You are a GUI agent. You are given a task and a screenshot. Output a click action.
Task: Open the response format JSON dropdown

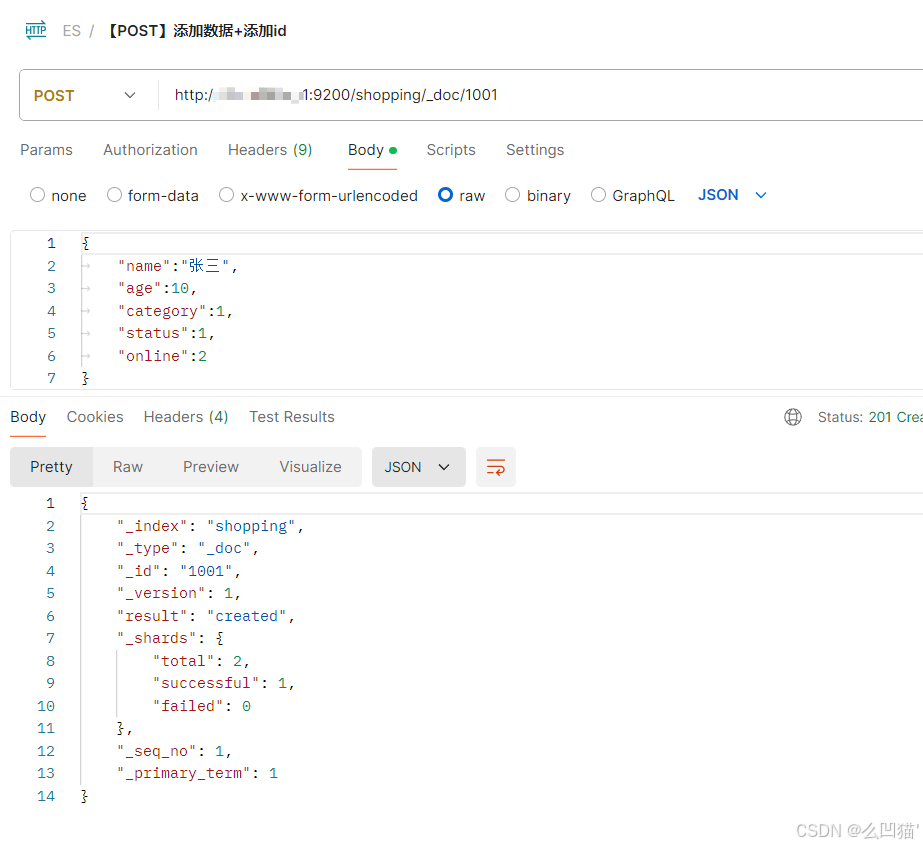tap(418, 467)
